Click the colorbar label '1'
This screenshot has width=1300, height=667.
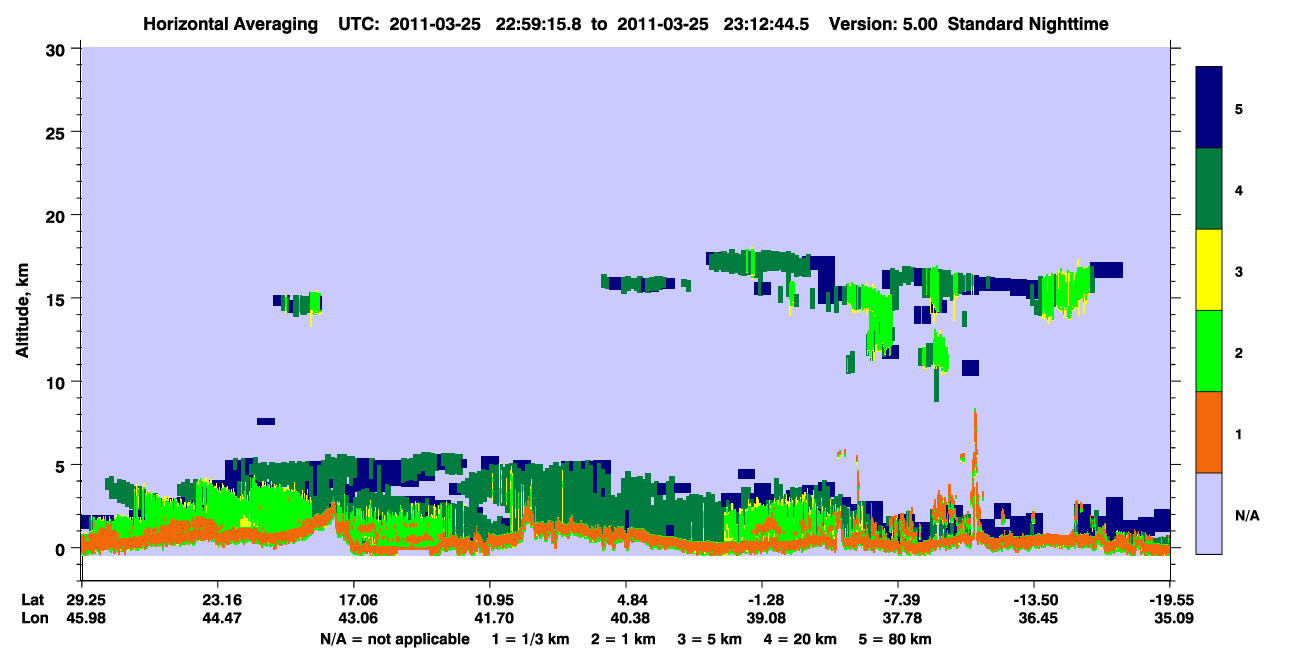point(1239,434)
